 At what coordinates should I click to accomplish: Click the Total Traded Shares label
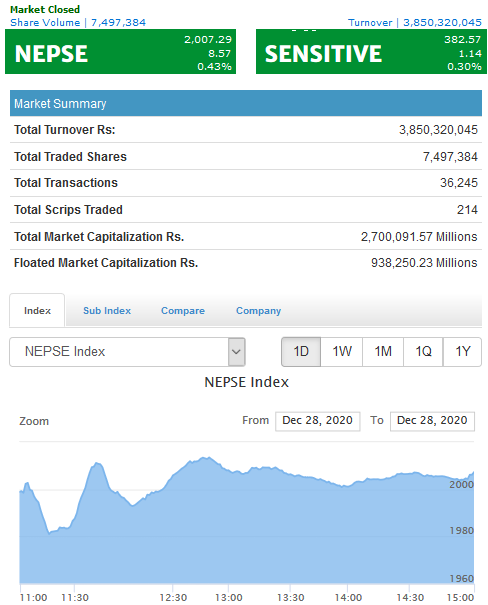click(70, 157)
